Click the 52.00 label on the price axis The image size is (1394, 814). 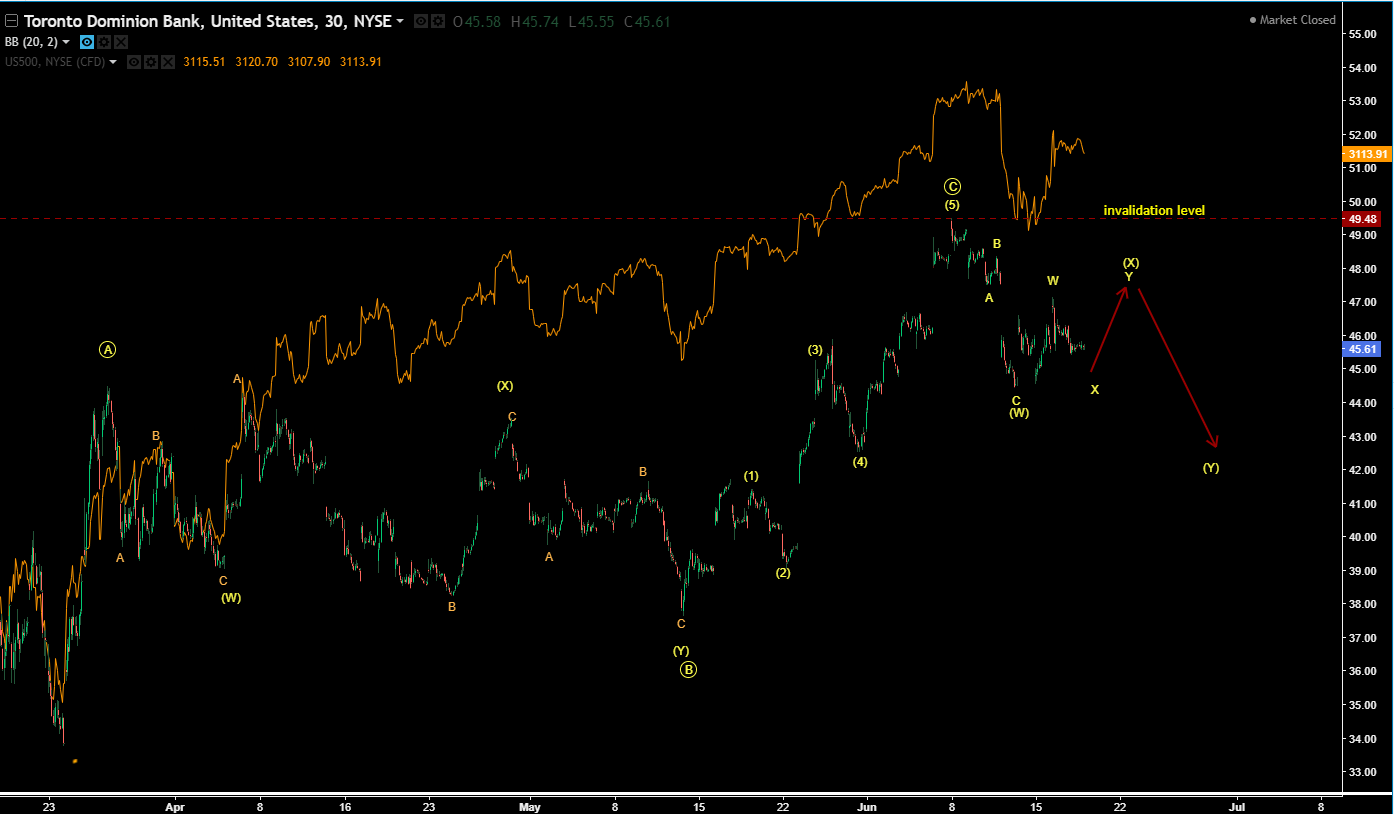click(x=1363, y=135)
